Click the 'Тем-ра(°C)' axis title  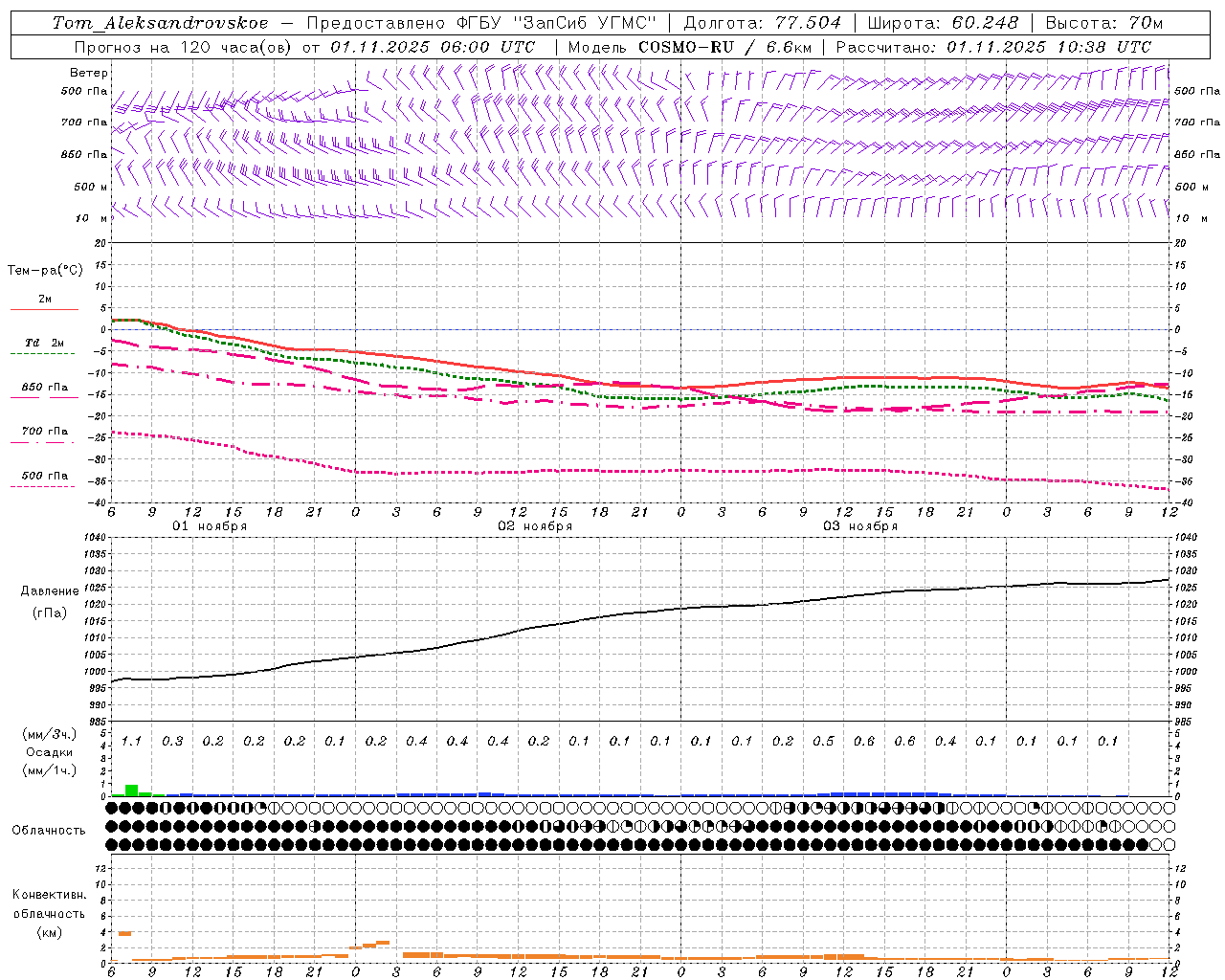[45, 270]
